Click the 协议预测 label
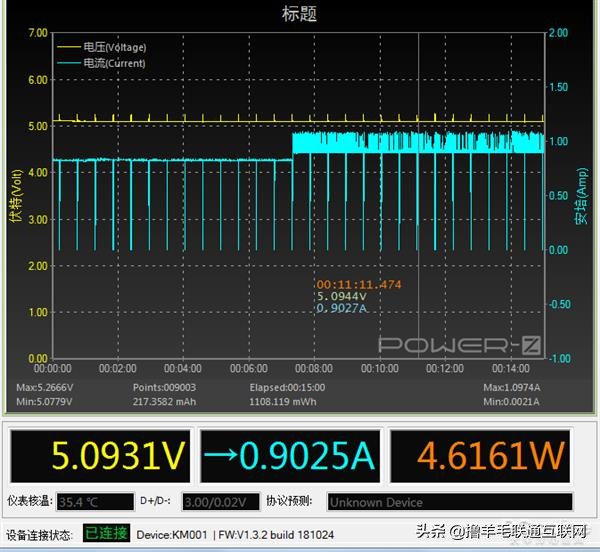 point(290,500)
